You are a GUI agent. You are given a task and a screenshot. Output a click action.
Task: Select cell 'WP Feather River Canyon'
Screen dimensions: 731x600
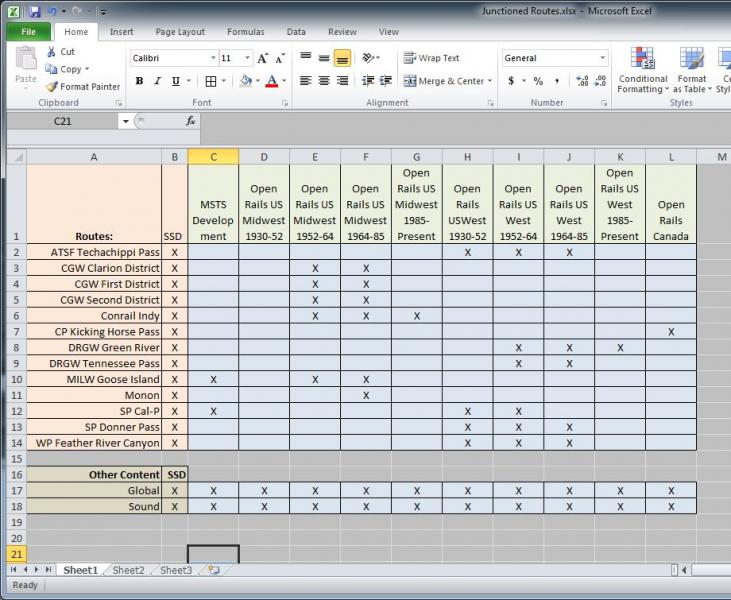pyautogui.click(x=94, y=443)
